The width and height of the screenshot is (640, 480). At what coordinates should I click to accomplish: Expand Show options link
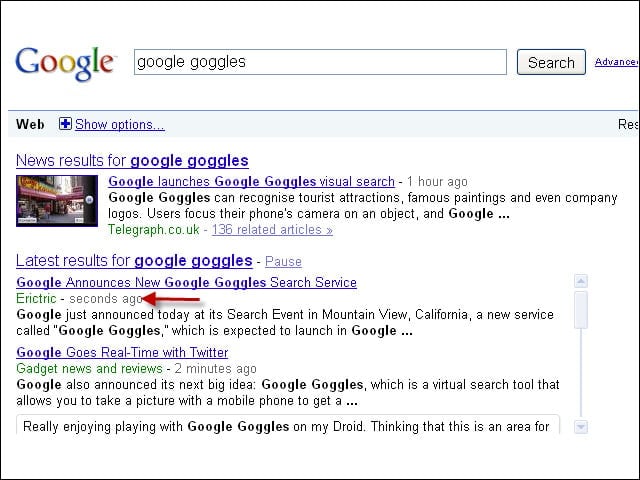pos(120,124)
